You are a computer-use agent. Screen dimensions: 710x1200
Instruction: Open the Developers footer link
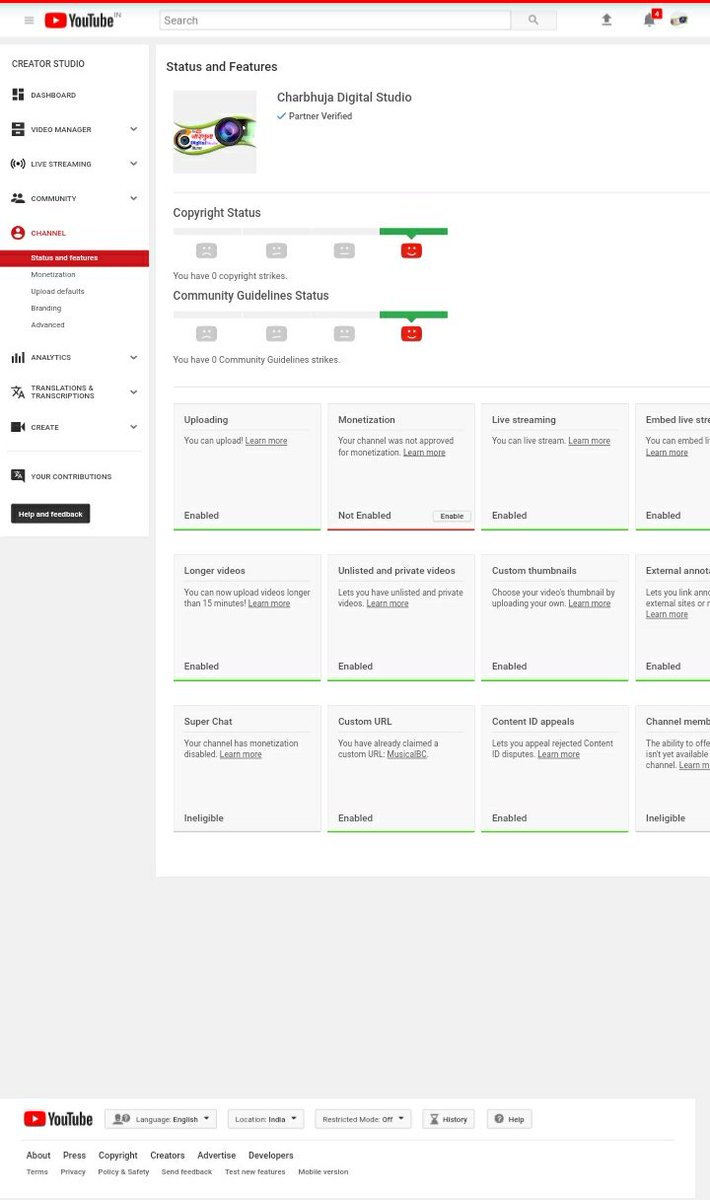tap(271, 1155)
